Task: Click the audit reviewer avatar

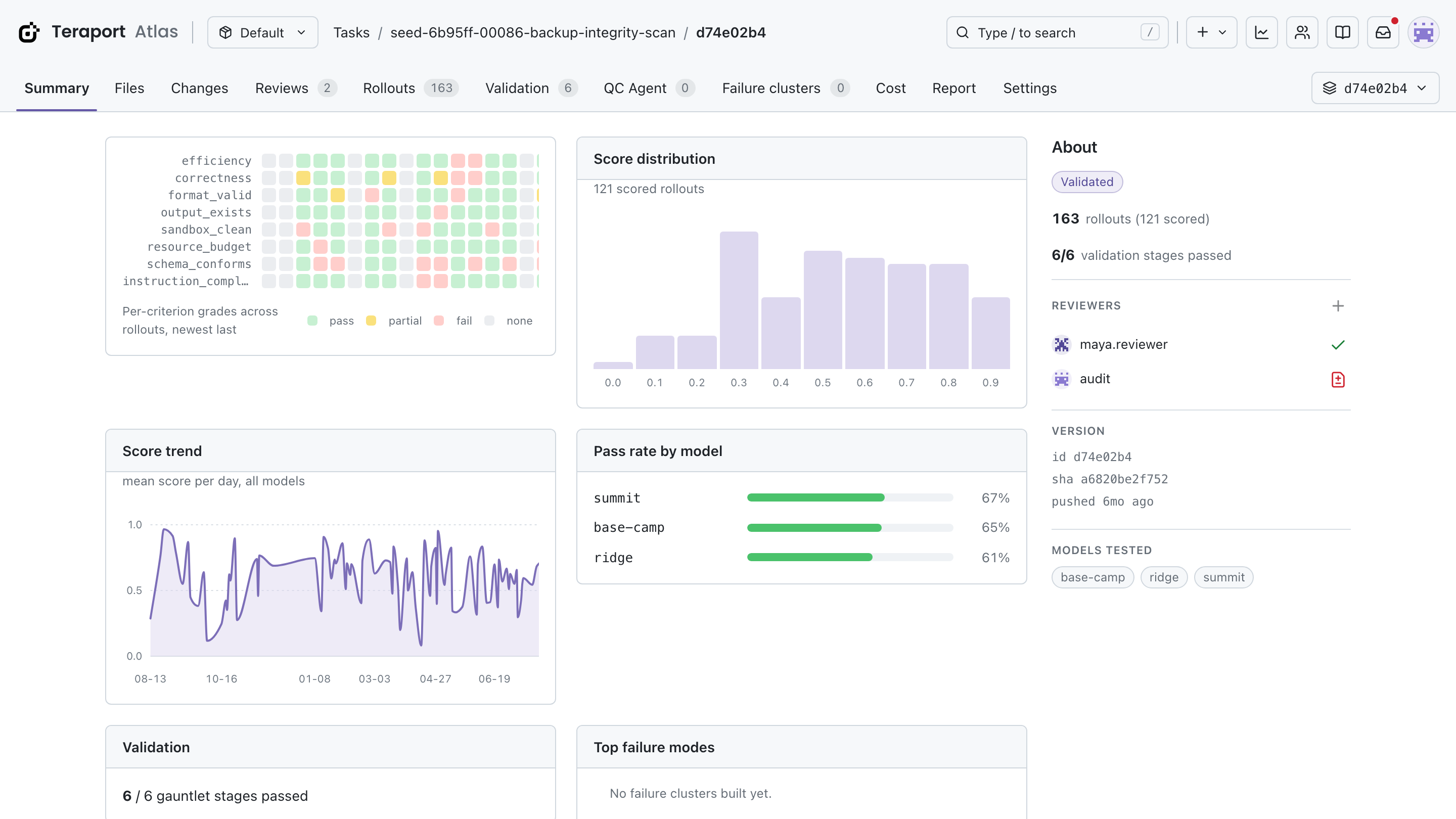Action: 1062,379
